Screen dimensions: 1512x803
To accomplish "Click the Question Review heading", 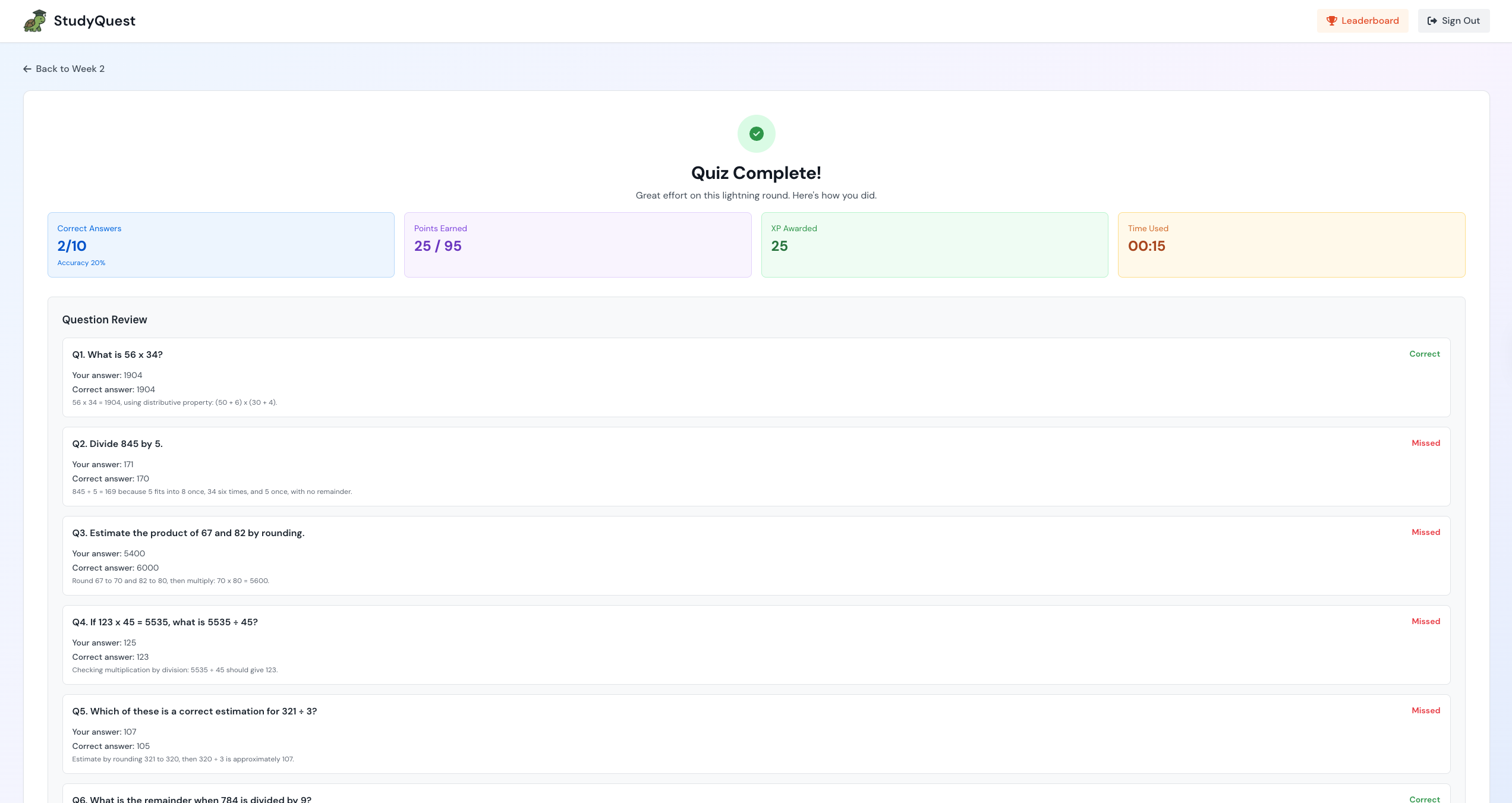I will point(105,320).
